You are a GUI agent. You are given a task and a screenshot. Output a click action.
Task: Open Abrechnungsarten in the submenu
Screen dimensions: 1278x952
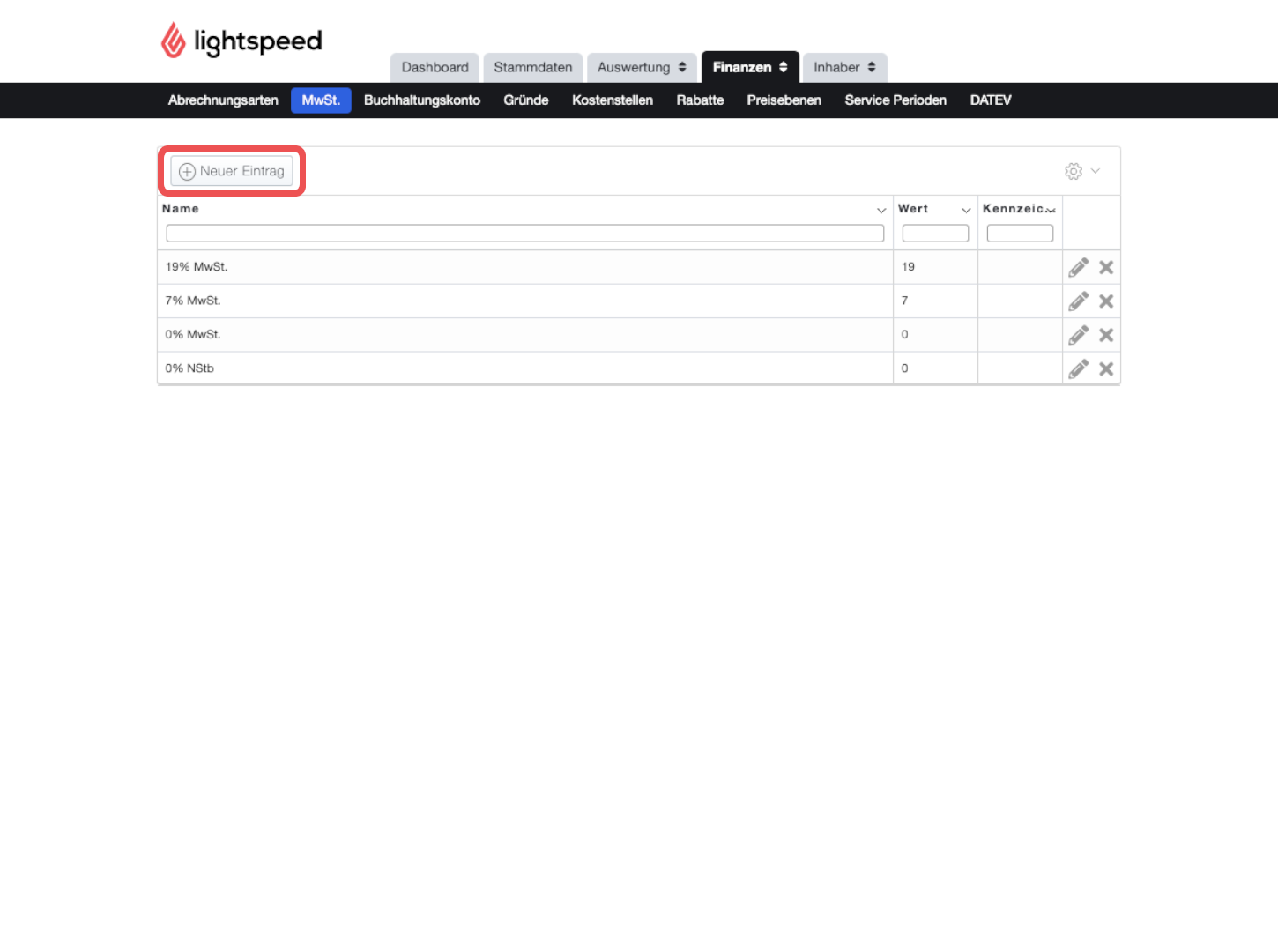(x=223, y=100)
